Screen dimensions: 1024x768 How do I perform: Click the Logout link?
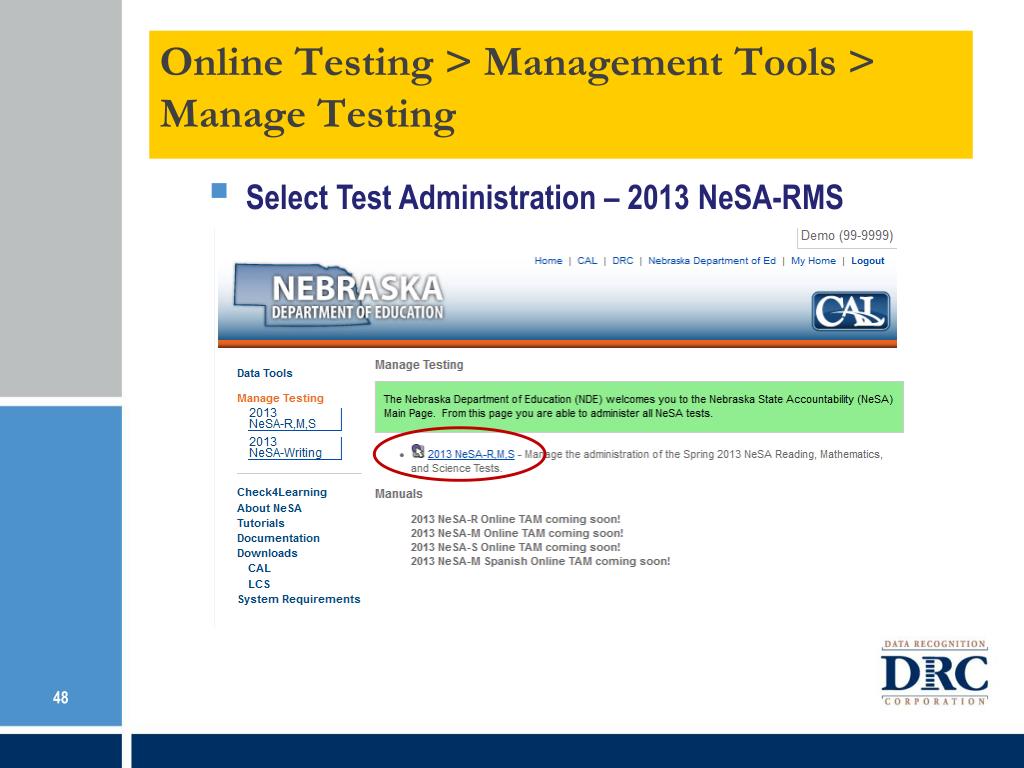coord(867,261)
